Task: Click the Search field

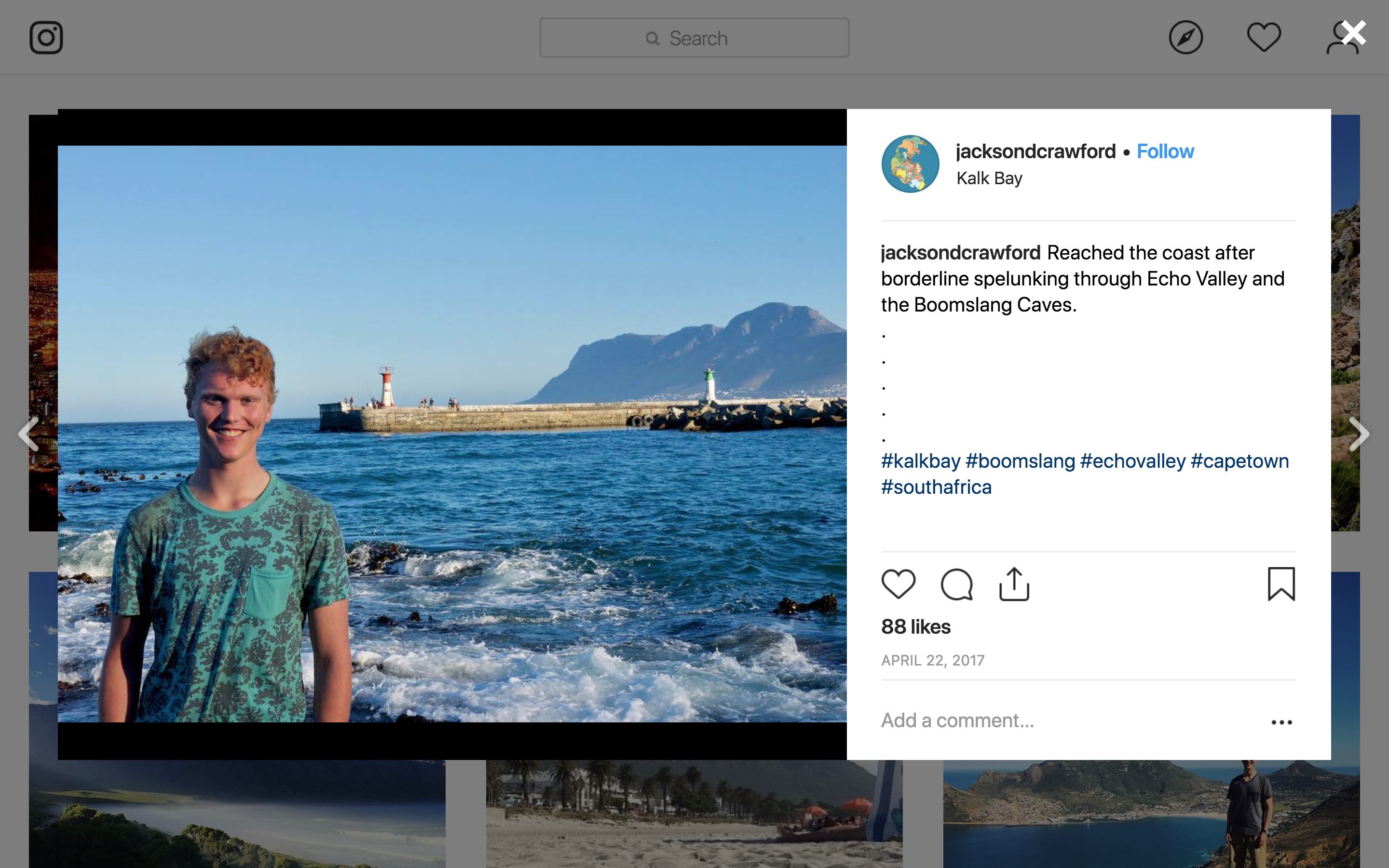Action: (x=694, y=38)
